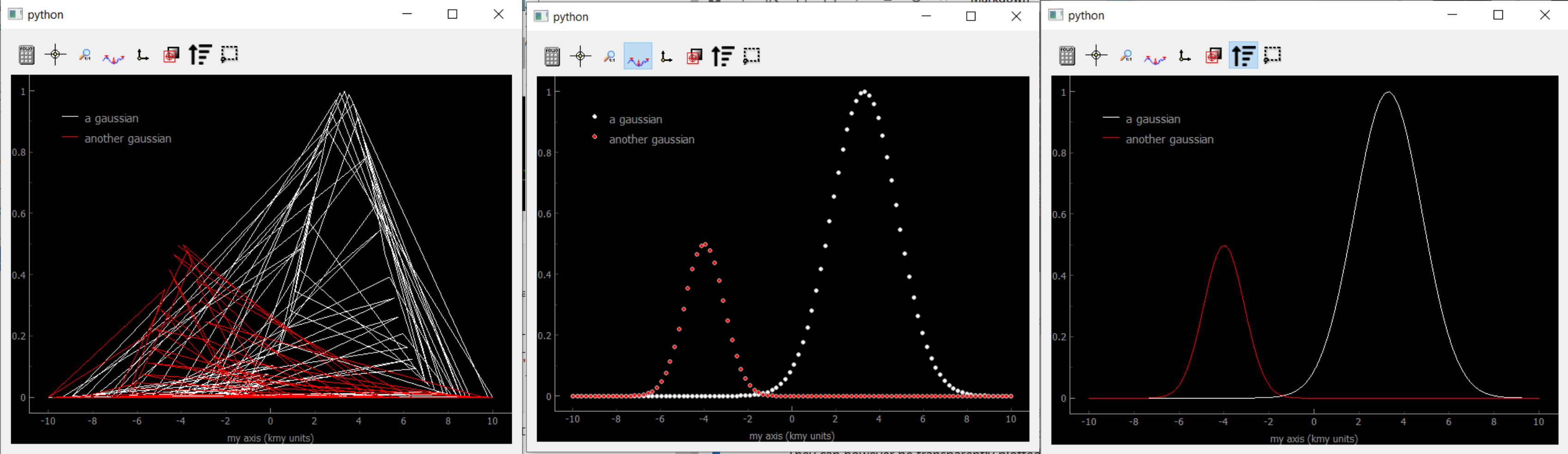Click the axes origin icon in left window

coord(142,55)
